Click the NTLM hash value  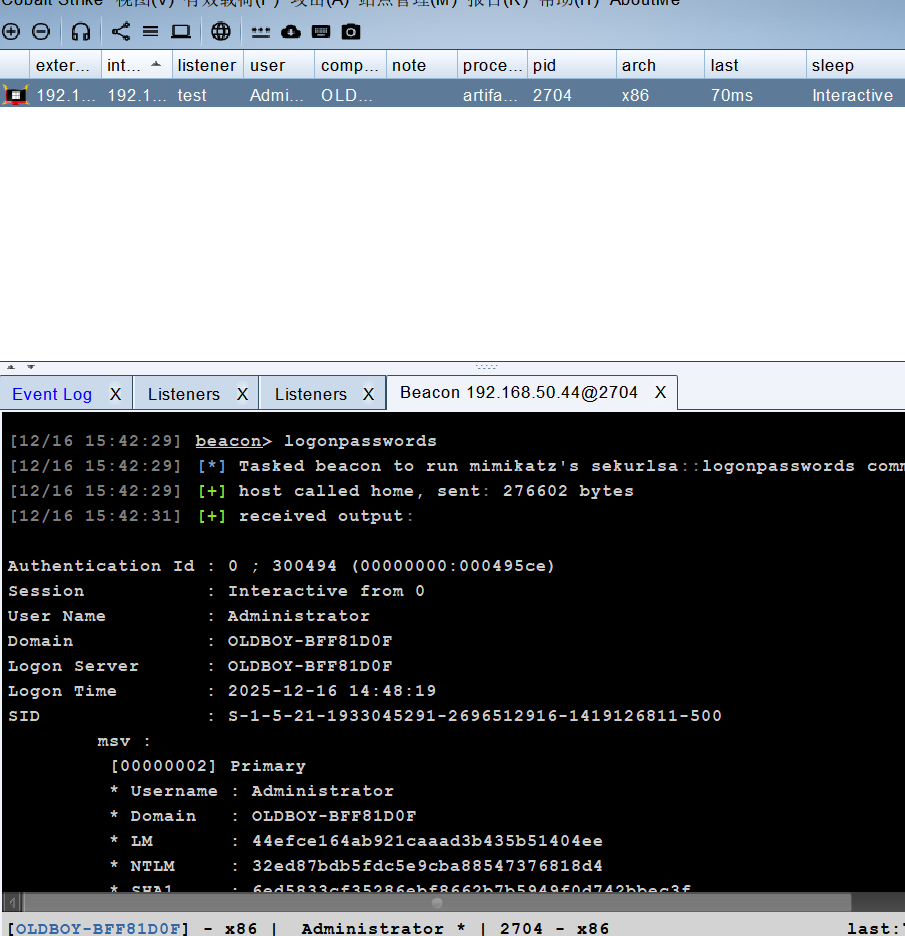427,866
